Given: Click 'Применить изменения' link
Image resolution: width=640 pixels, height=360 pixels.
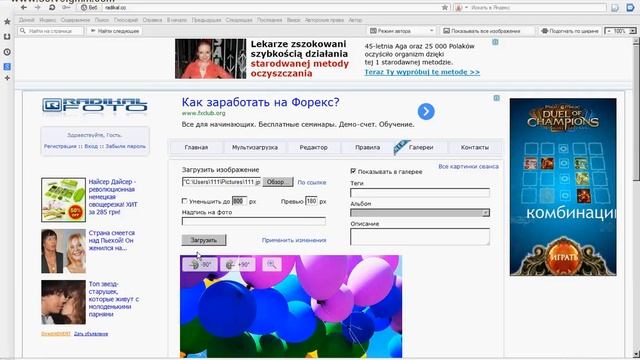Looking at the screenshot, I should (x=294, y=240).
